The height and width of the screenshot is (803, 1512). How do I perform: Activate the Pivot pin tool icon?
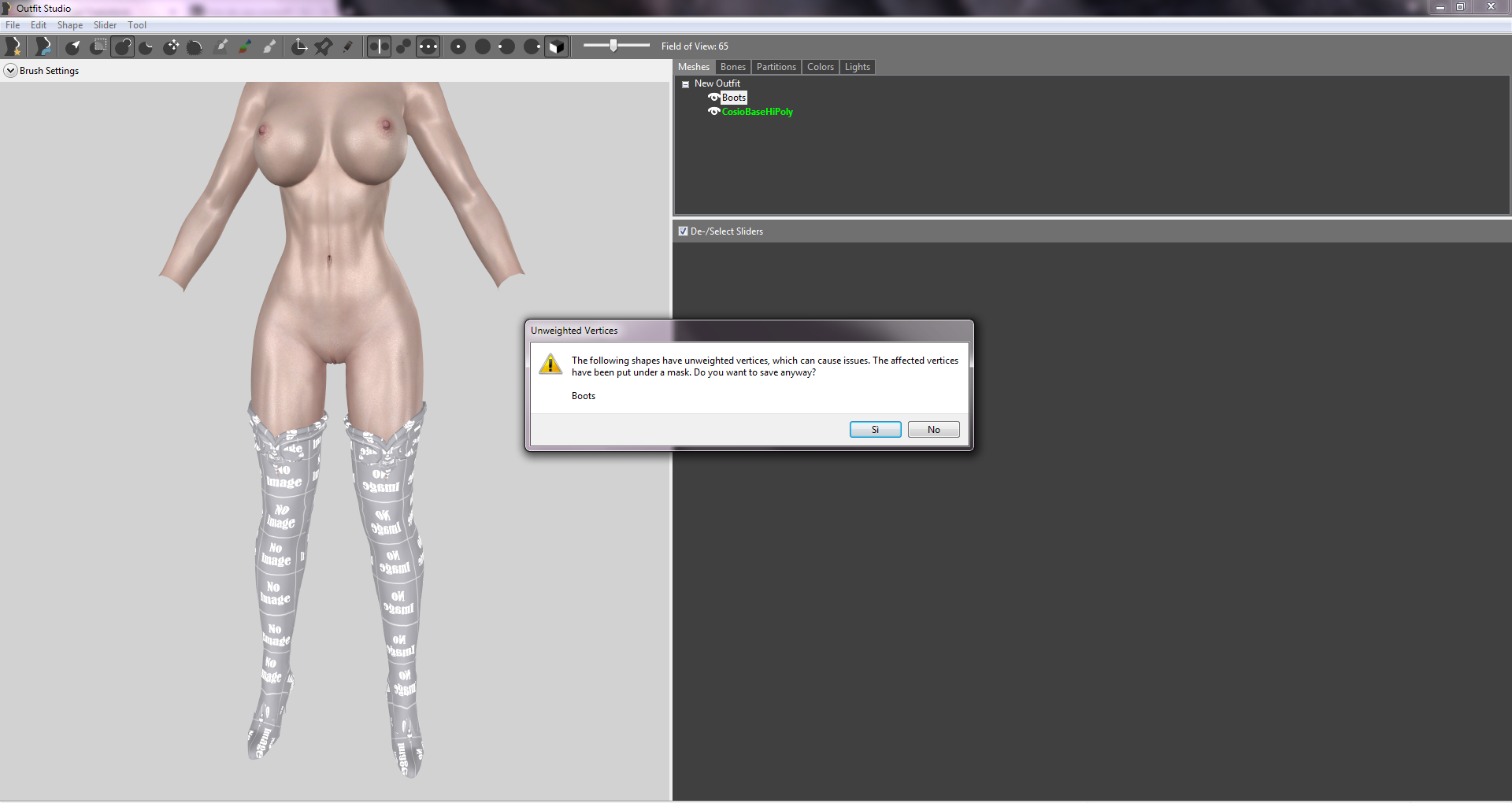tap(324, 46)
